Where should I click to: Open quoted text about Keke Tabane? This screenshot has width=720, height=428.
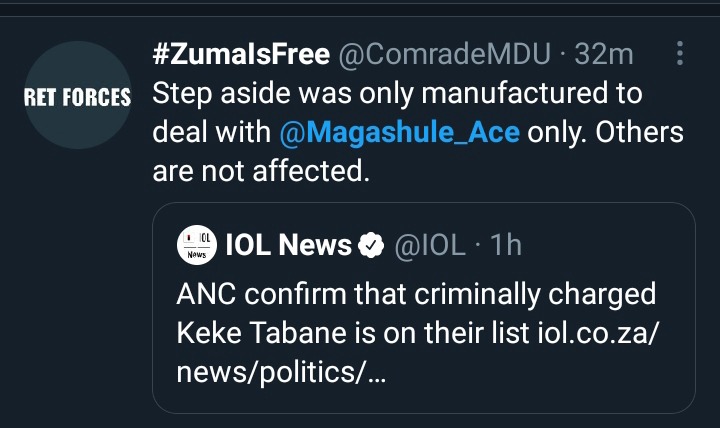(x=418, y=332)
